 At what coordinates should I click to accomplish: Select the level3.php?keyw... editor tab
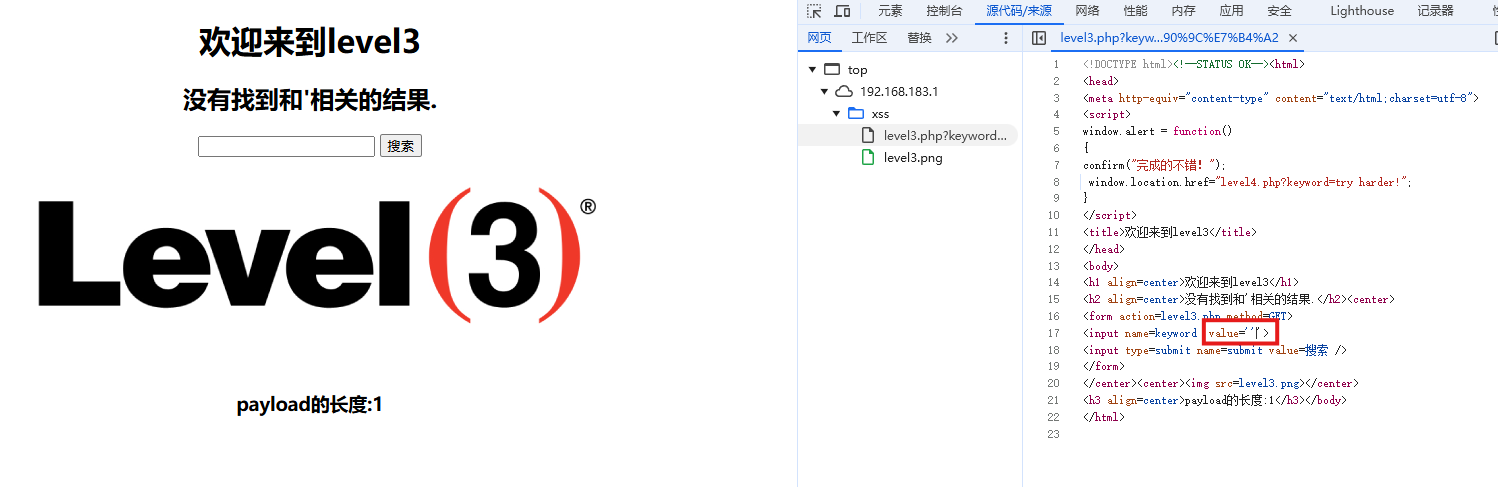(x=1168, y=38)
